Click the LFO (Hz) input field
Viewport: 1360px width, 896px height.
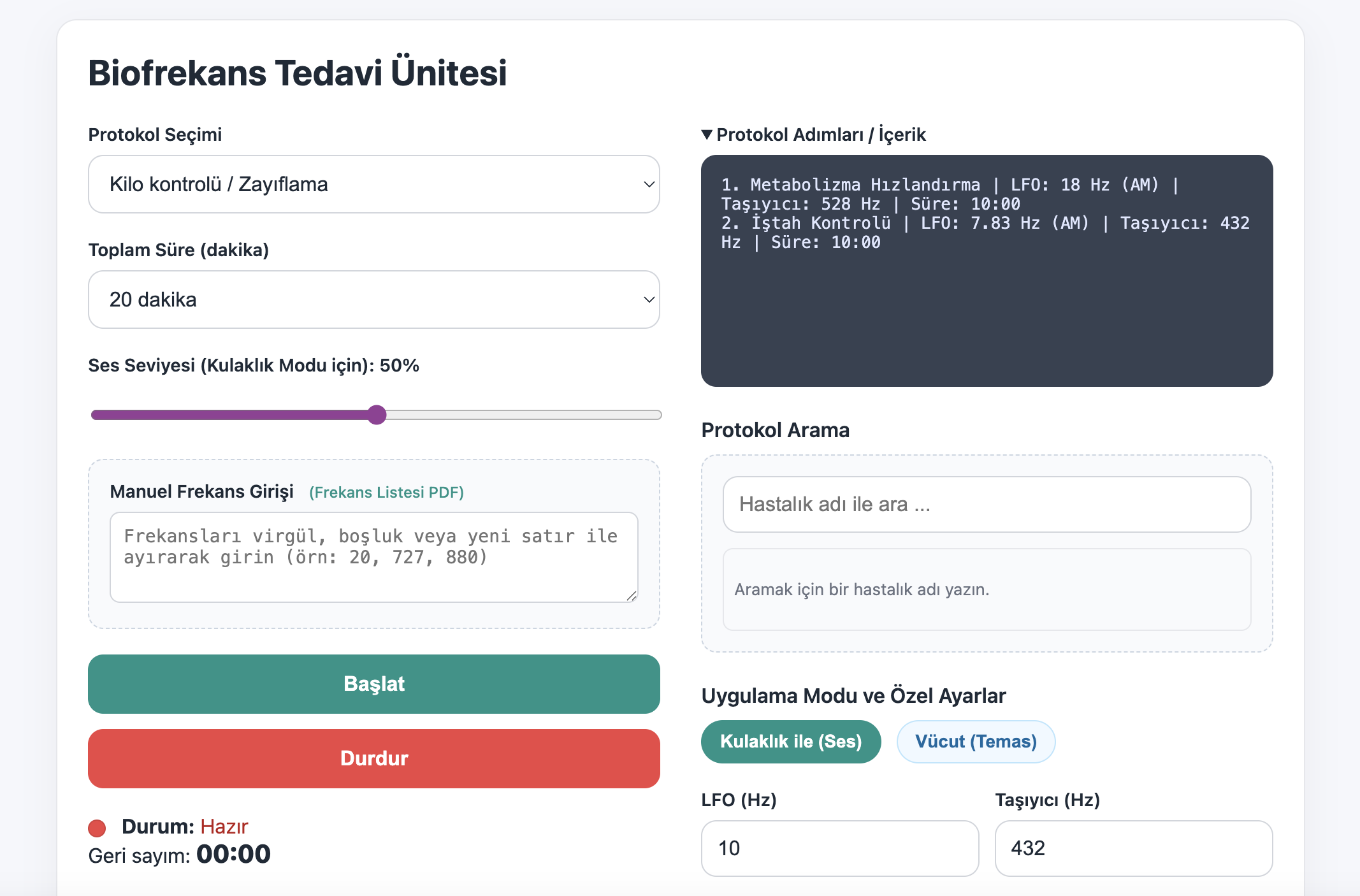coord(839,848)
